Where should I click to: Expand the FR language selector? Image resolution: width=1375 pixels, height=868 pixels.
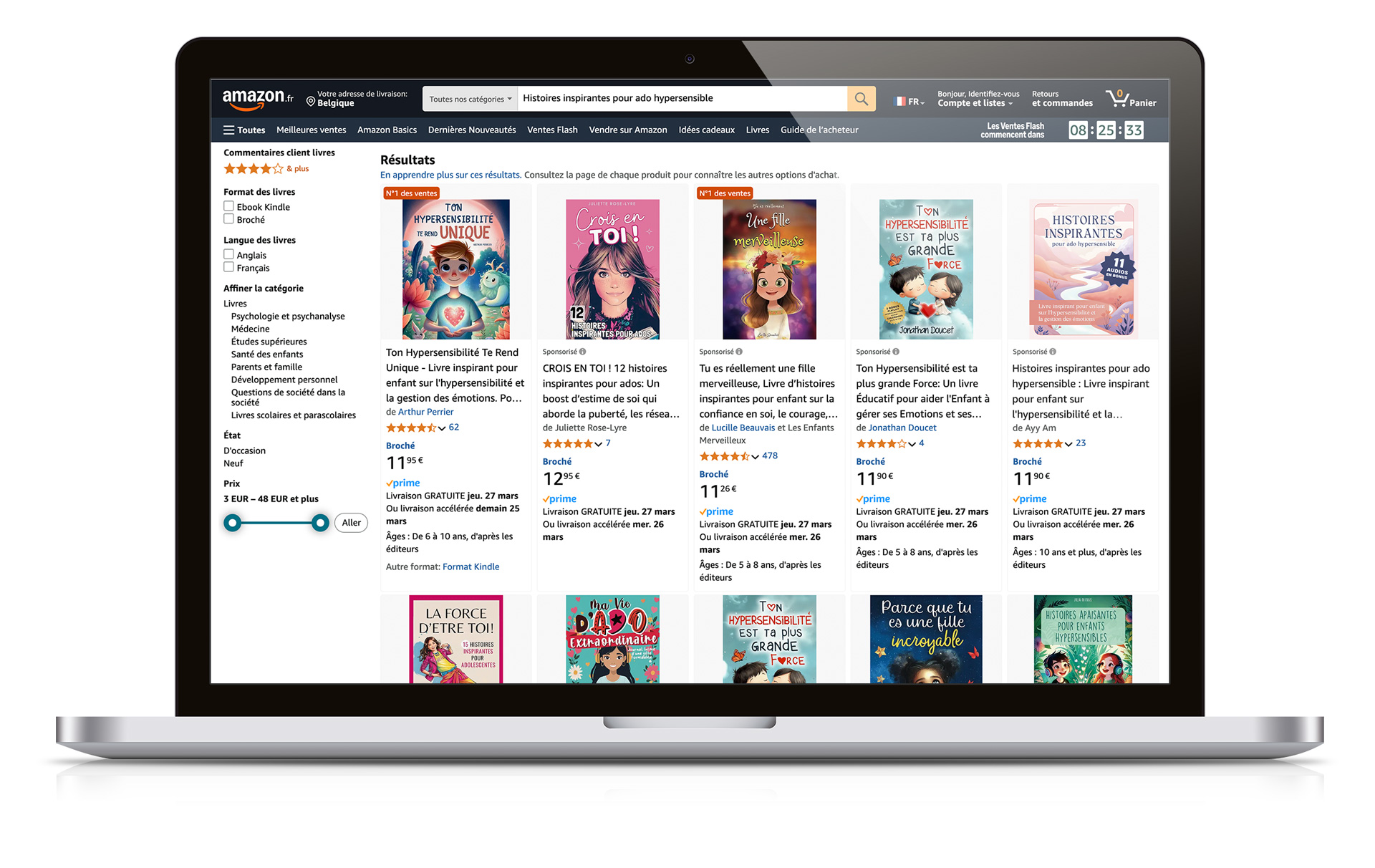click(x=910, y=102)
